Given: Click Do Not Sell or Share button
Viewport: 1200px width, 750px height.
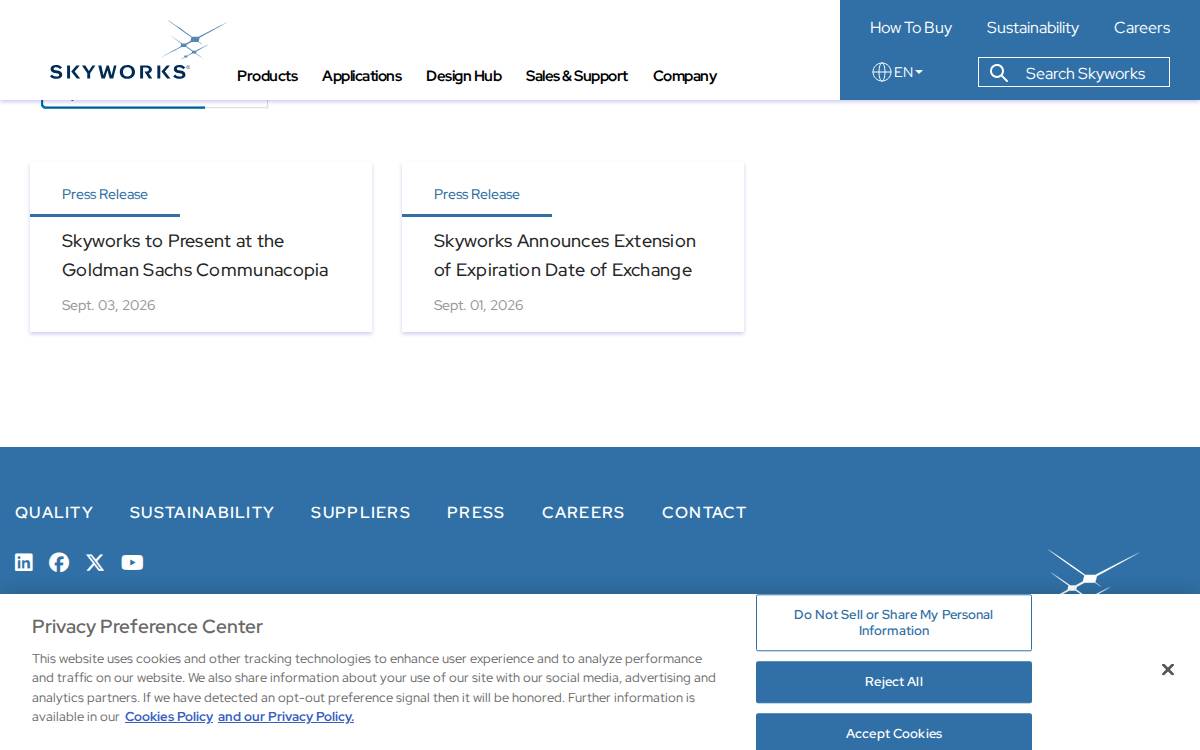Looking at the screenshot, I should tap(894, 623).
